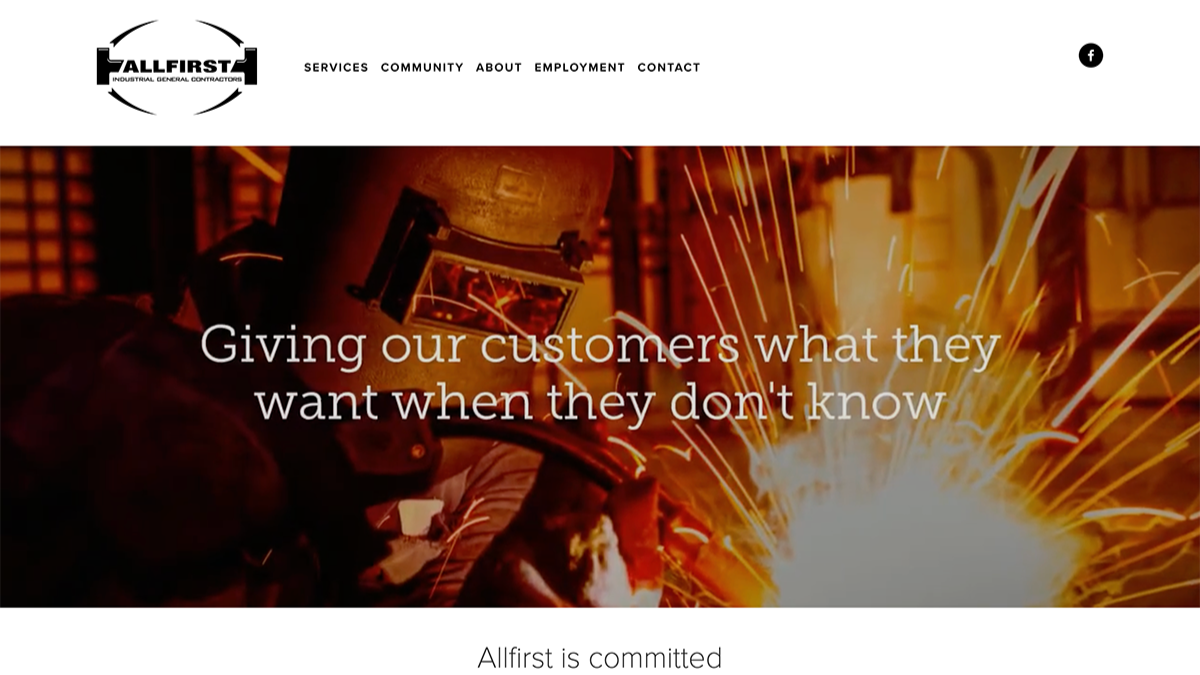
Task: Select About in the navigation bar
Action: 499,68
